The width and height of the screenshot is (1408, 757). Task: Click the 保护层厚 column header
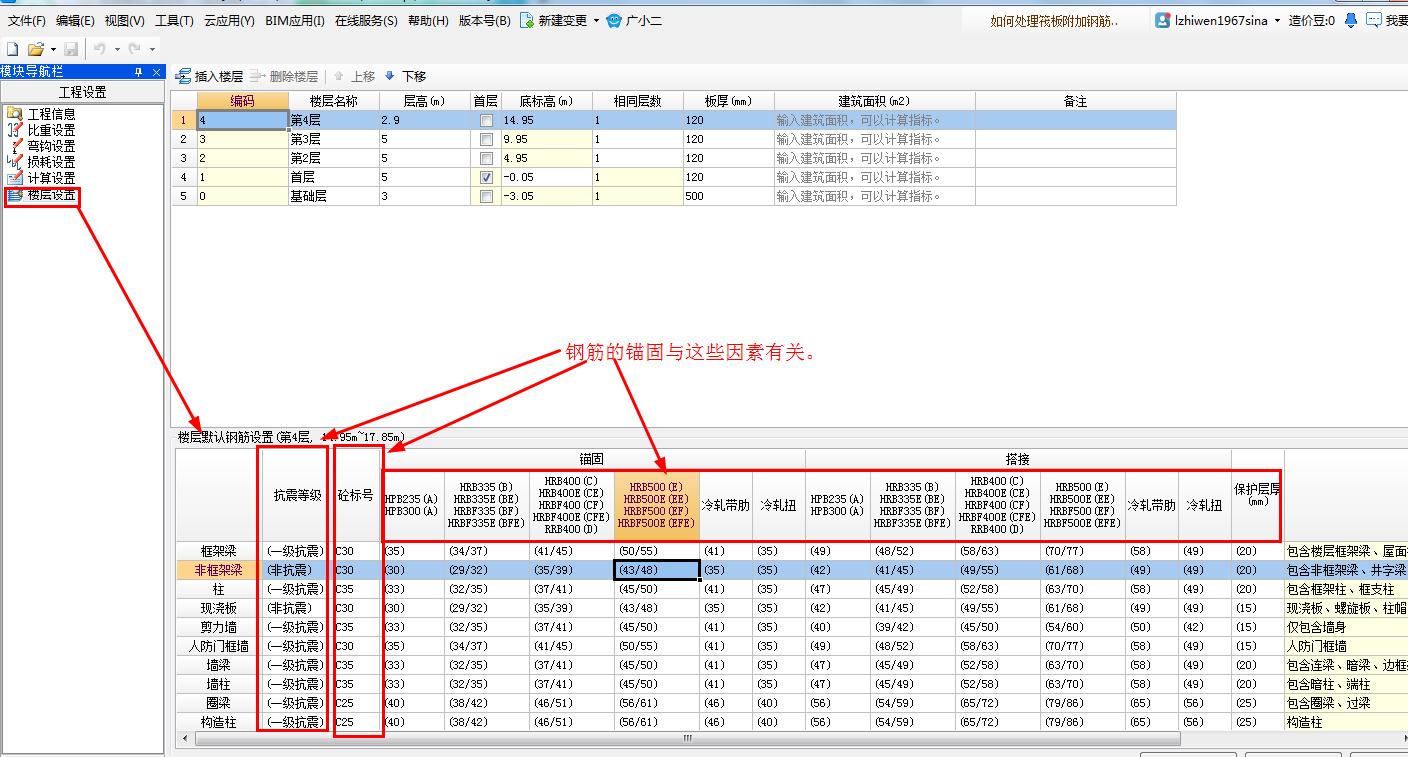pos(1258,495)
